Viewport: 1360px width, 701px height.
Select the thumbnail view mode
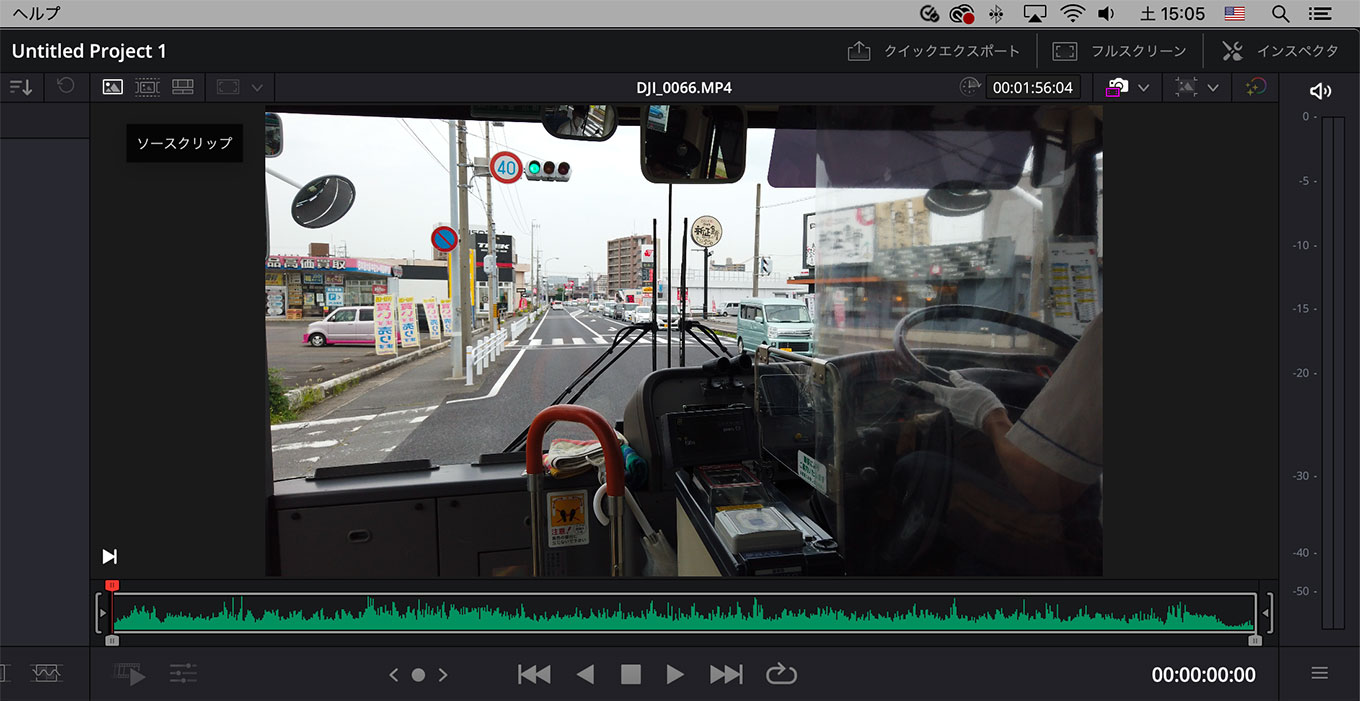[112, 87]
